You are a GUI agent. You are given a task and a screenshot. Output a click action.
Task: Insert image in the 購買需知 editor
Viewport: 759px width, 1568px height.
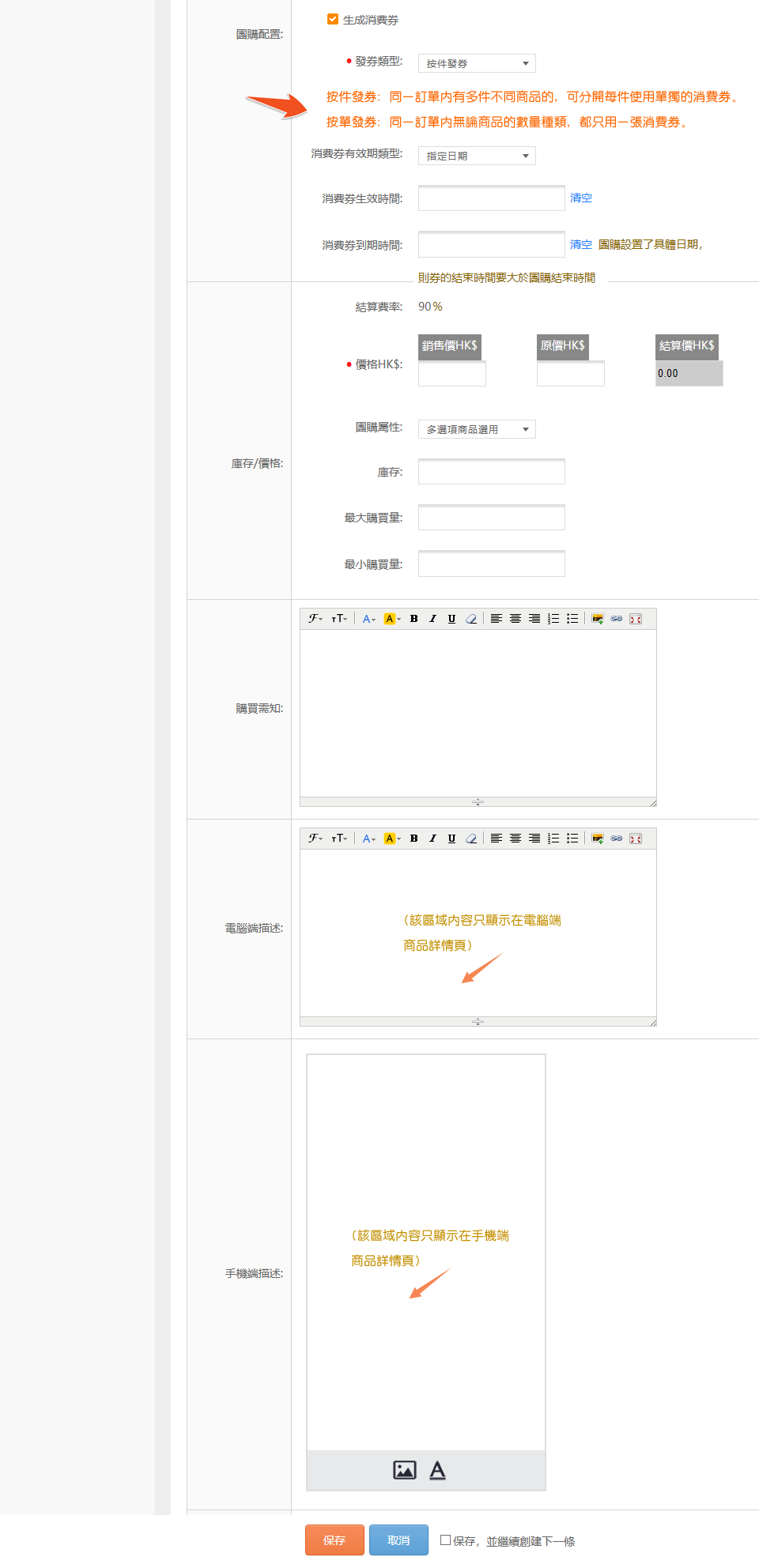tap(598, 619)
